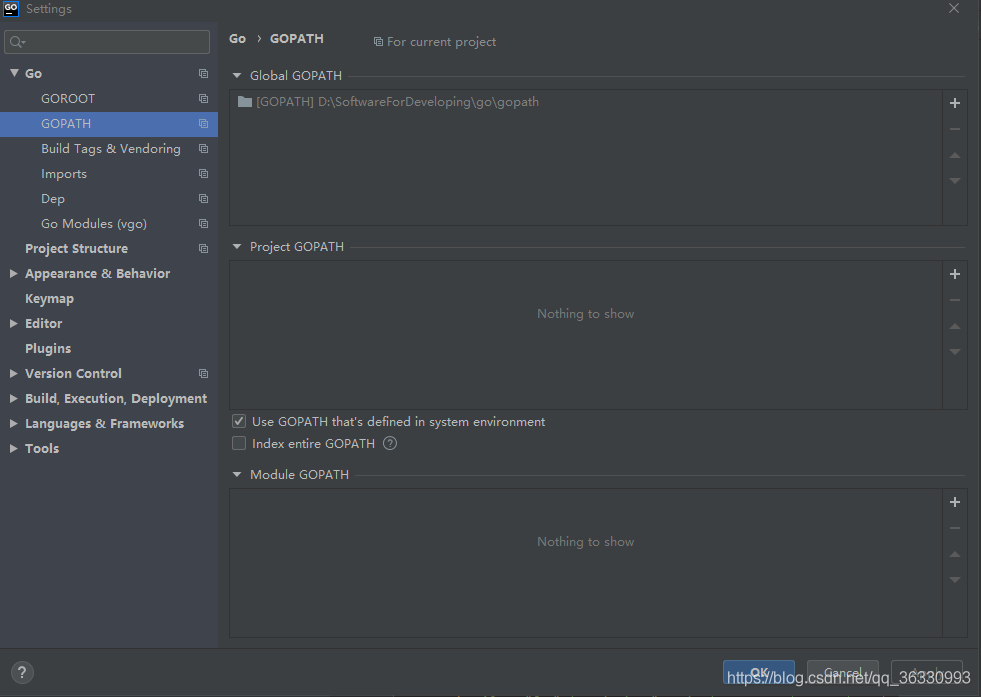Click minus icon in Global GOPATH panel
Image resolution: width=981 pixels, height=697 pixels.
tap(954, 129)
